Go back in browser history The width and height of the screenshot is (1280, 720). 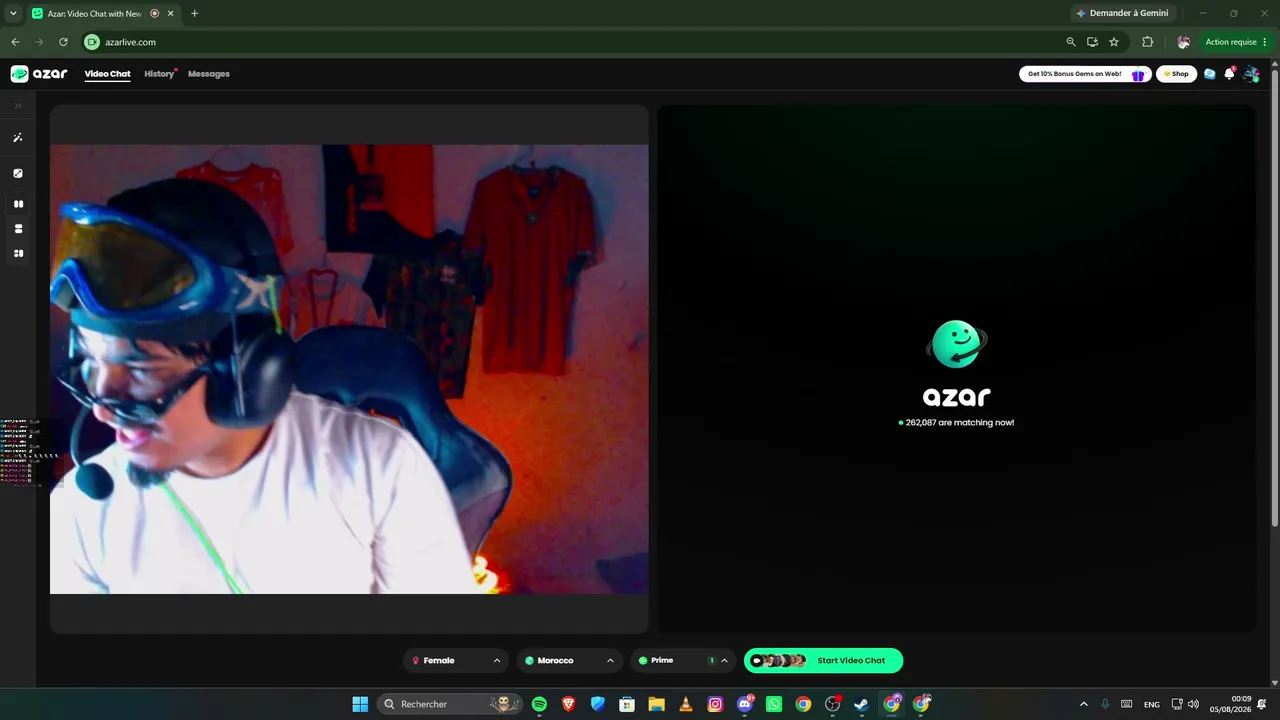[x=15, y=42]
